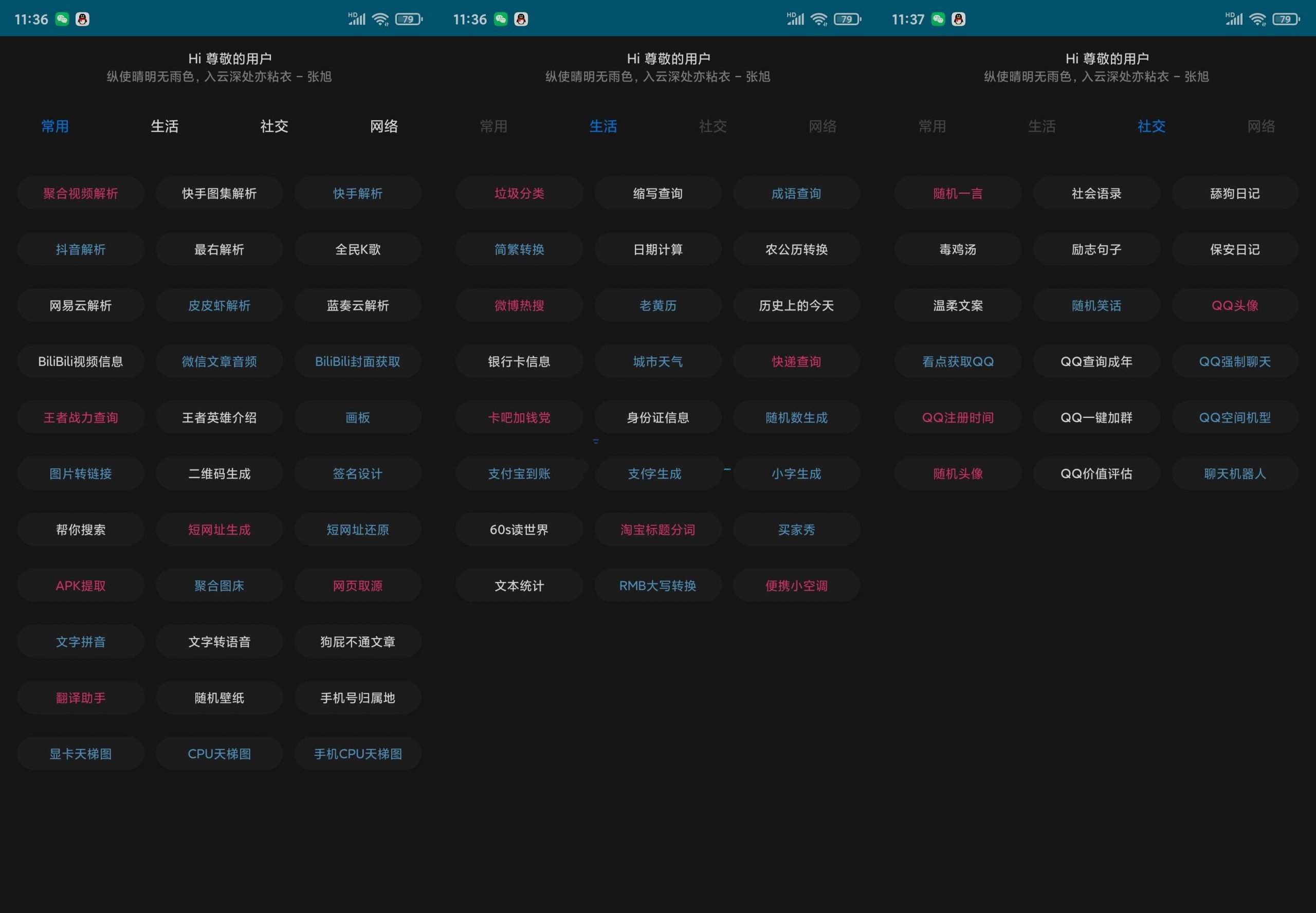The width and height of the screenshot is (1316, 913).
Task: Open APK提取 tool
Action: (81, 586)
